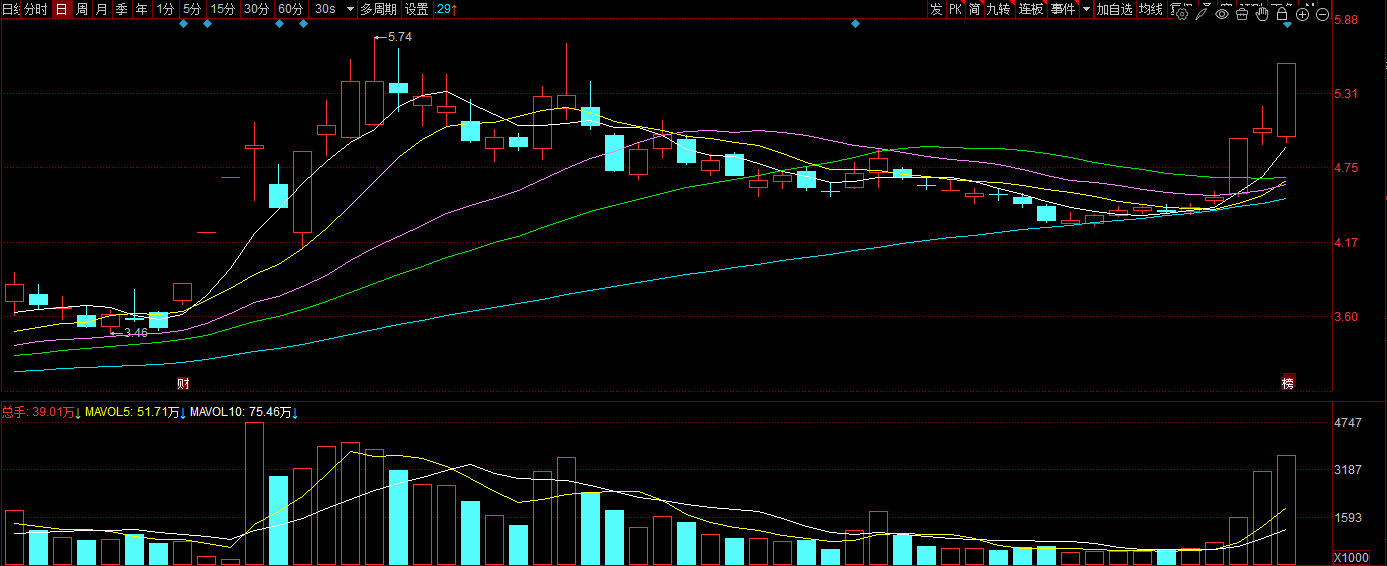The image size is (1387, 566).
Task: Click the 1593 volume axis label
Action: (1349, 518)
